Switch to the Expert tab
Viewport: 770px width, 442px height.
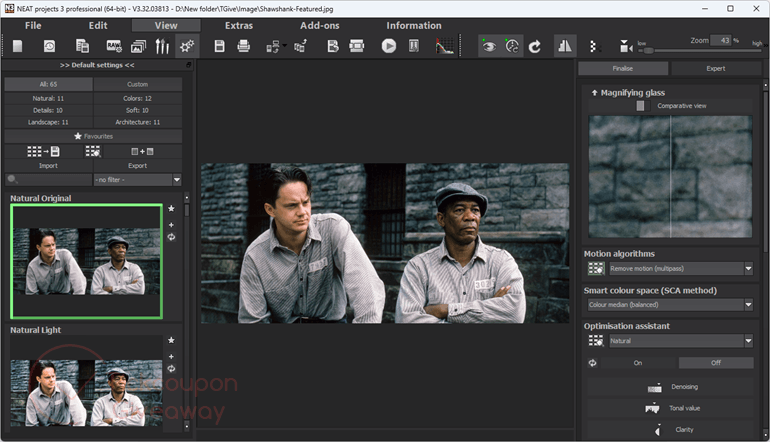(x=715, y=69)
